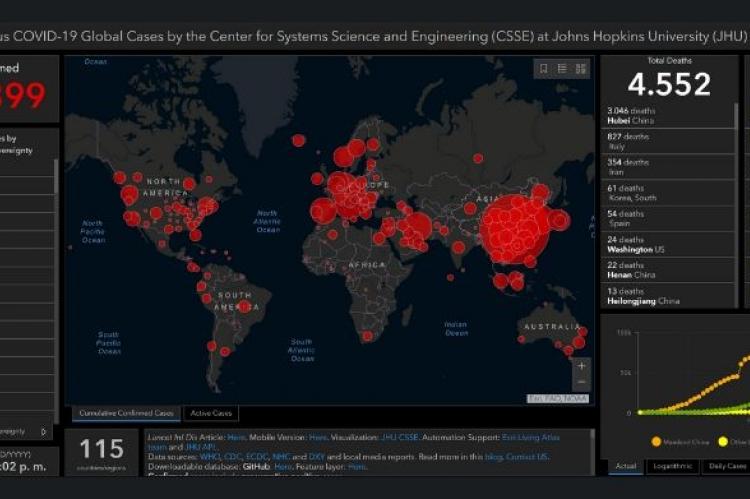This screenshot has width=750, height=499.
Task: Open the blog link
Action: 493,457
